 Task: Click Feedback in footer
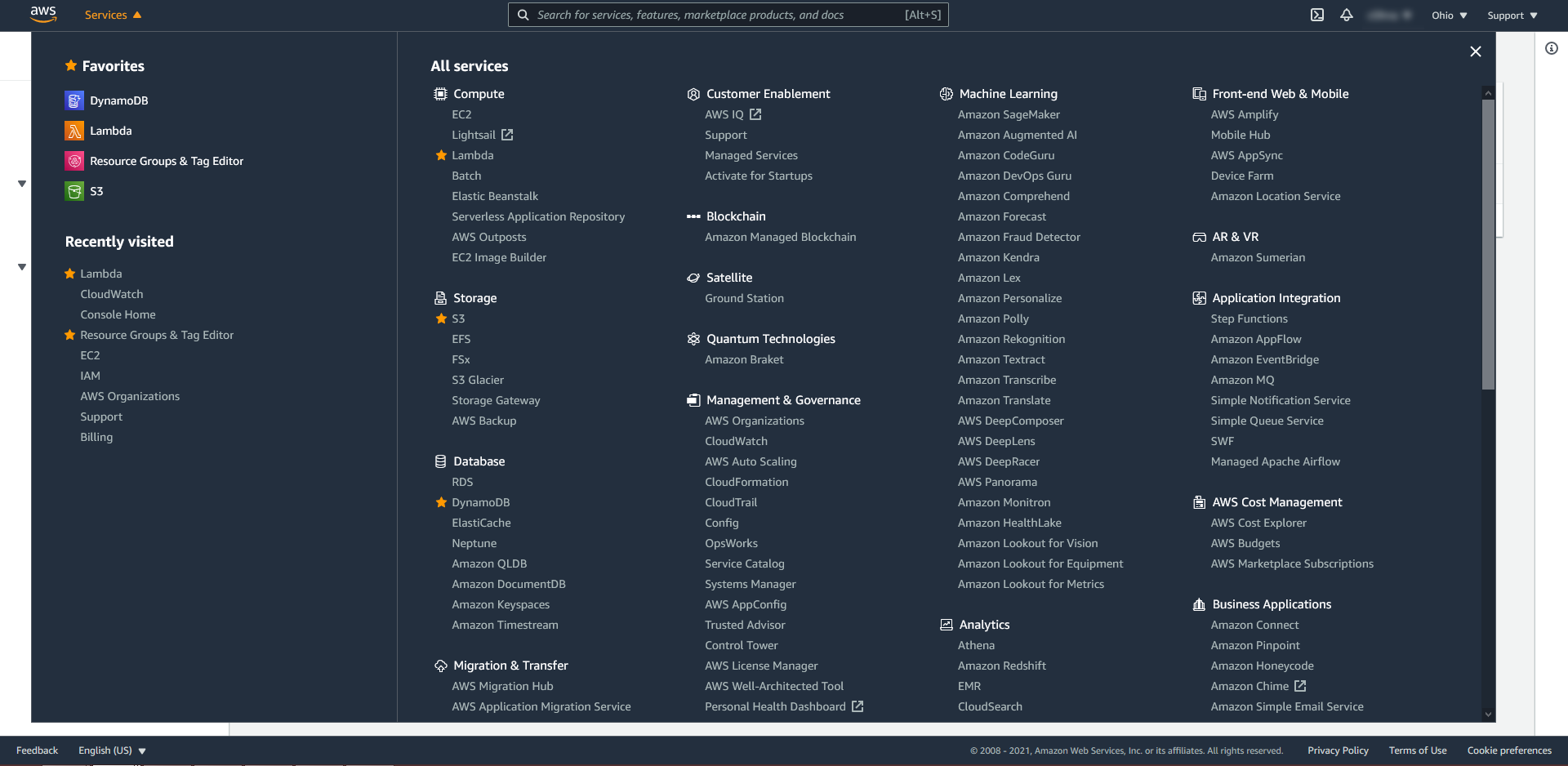tap(37, 750)
